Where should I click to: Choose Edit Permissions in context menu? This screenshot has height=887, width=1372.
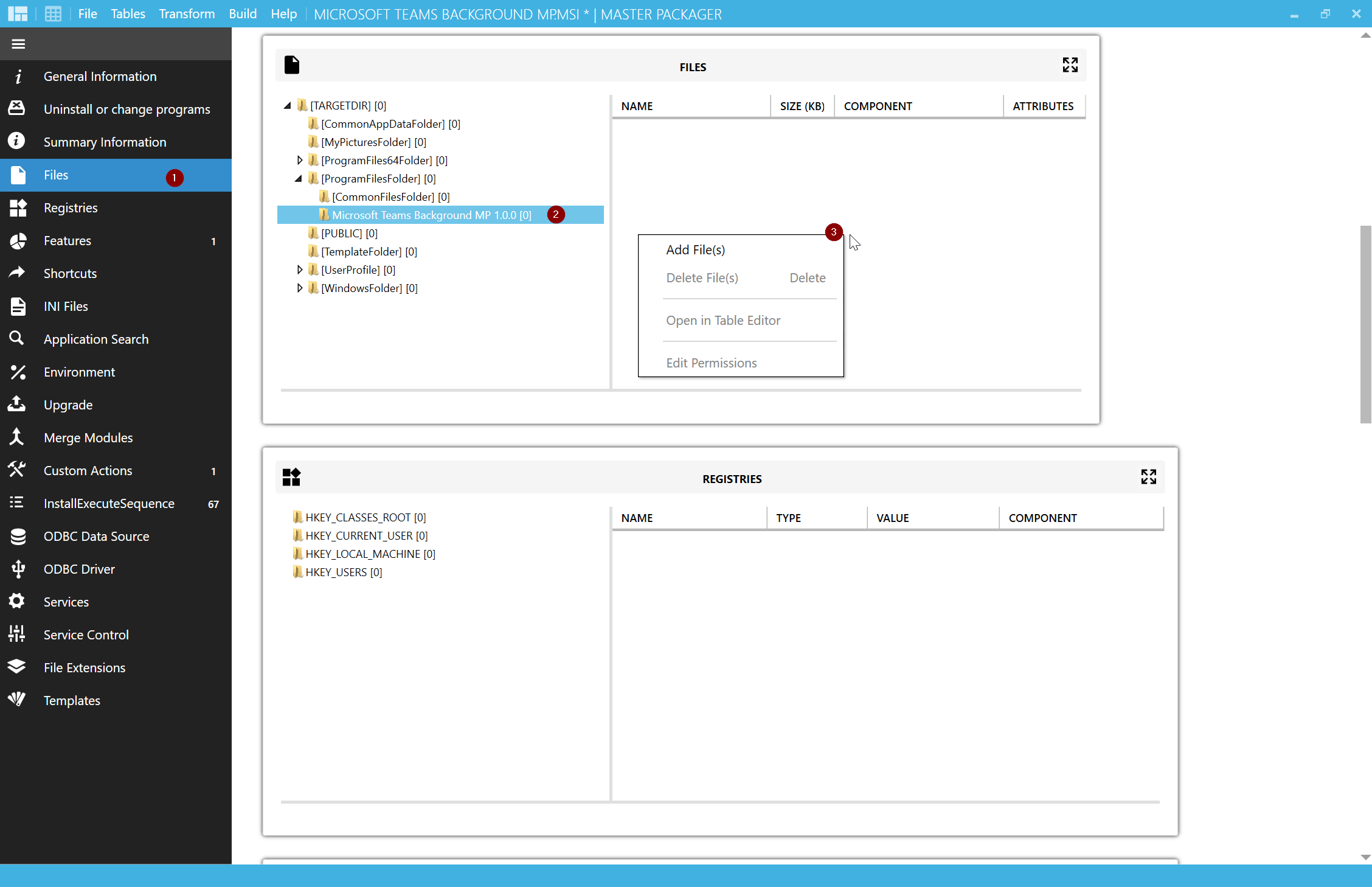tap(741, 363)
